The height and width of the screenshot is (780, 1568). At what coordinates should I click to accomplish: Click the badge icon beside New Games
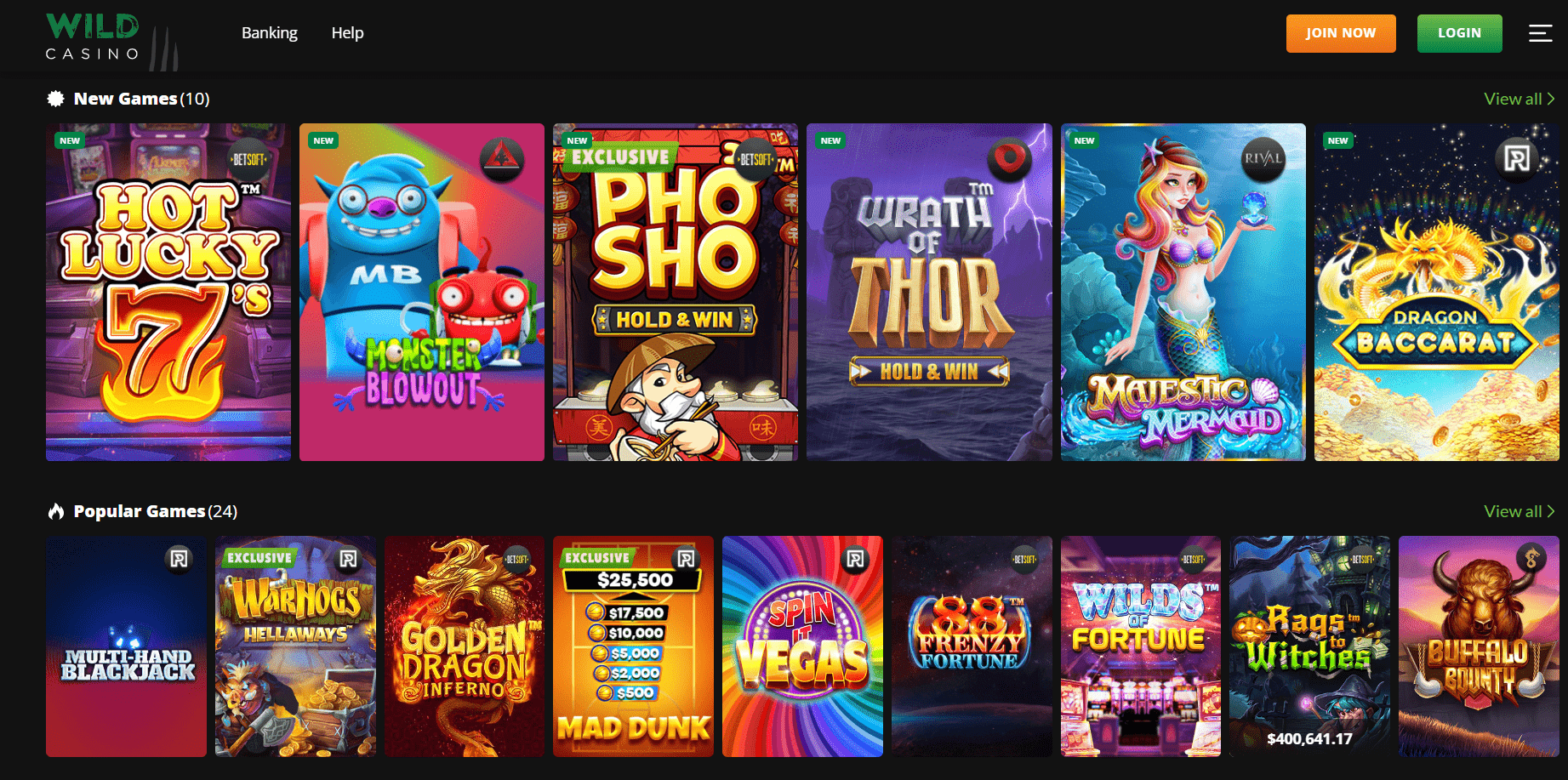56,99
